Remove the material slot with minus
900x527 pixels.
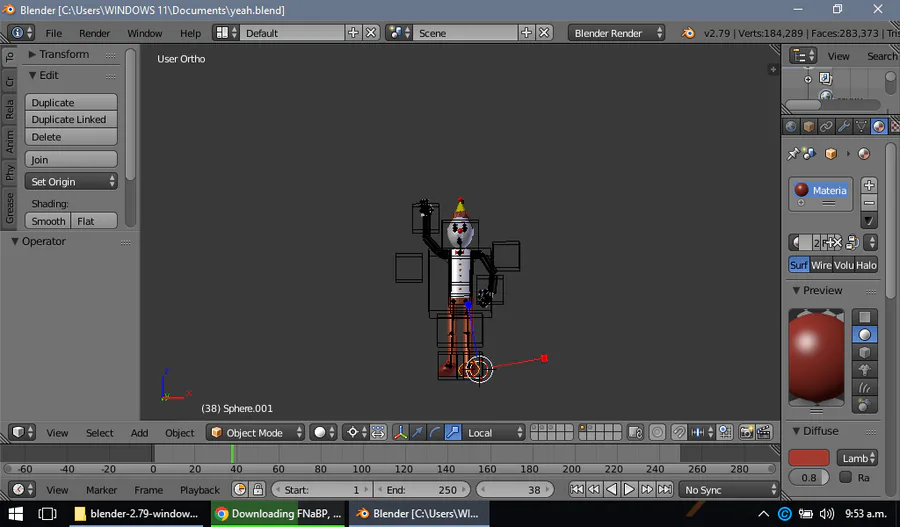click(869, 203)
